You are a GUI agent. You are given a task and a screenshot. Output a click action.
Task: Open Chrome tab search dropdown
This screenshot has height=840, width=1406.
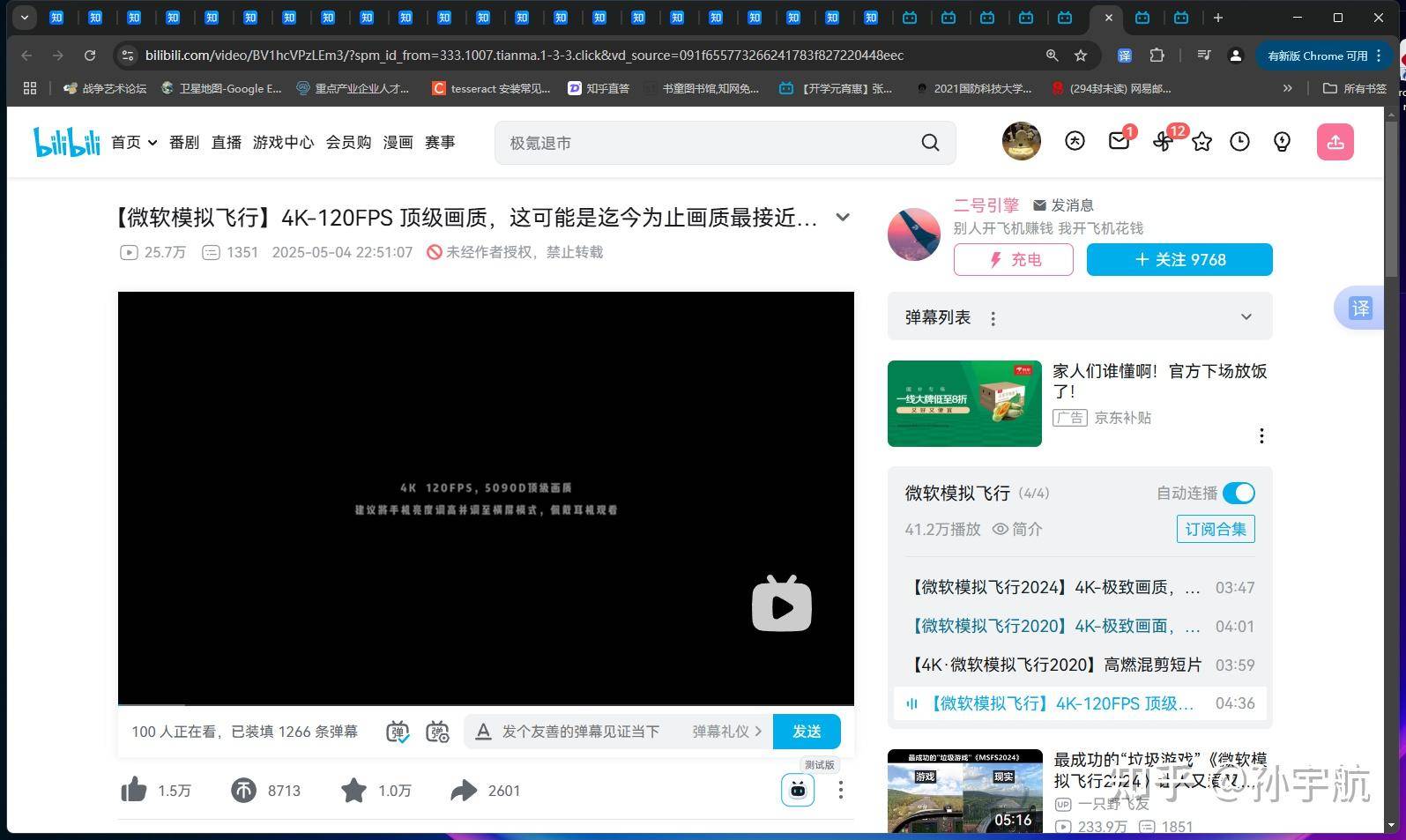[25, 18]
